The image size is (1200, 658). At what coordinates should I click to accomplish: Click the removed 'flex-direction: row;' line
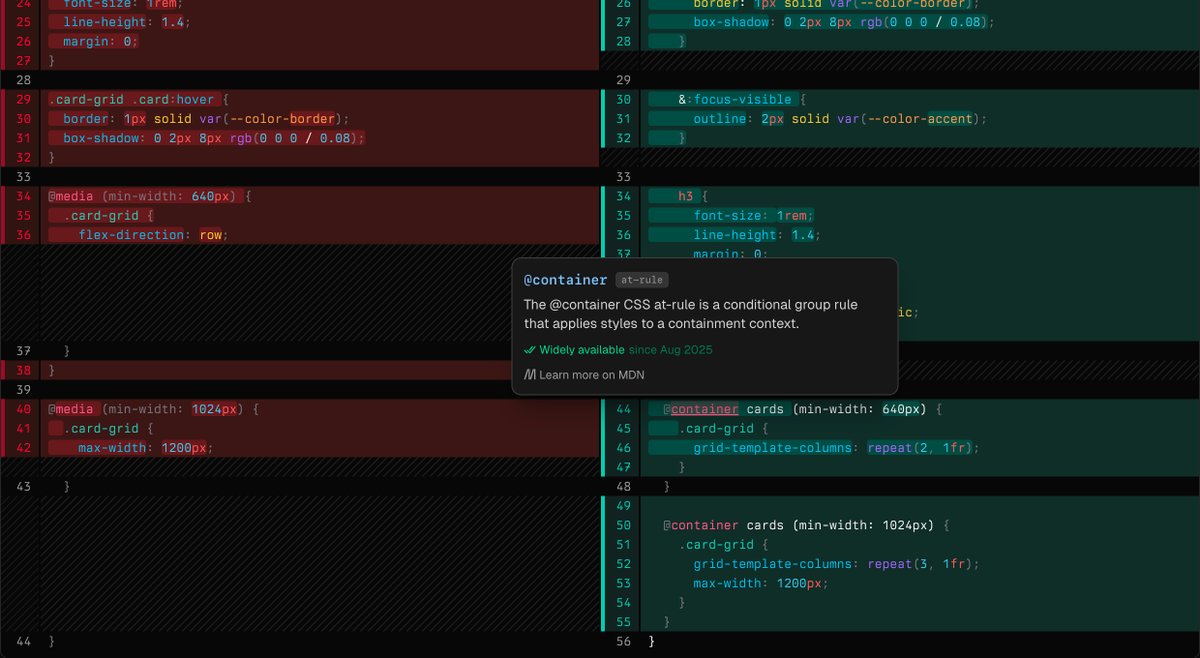pyautogui.click(x=154, y=235)
